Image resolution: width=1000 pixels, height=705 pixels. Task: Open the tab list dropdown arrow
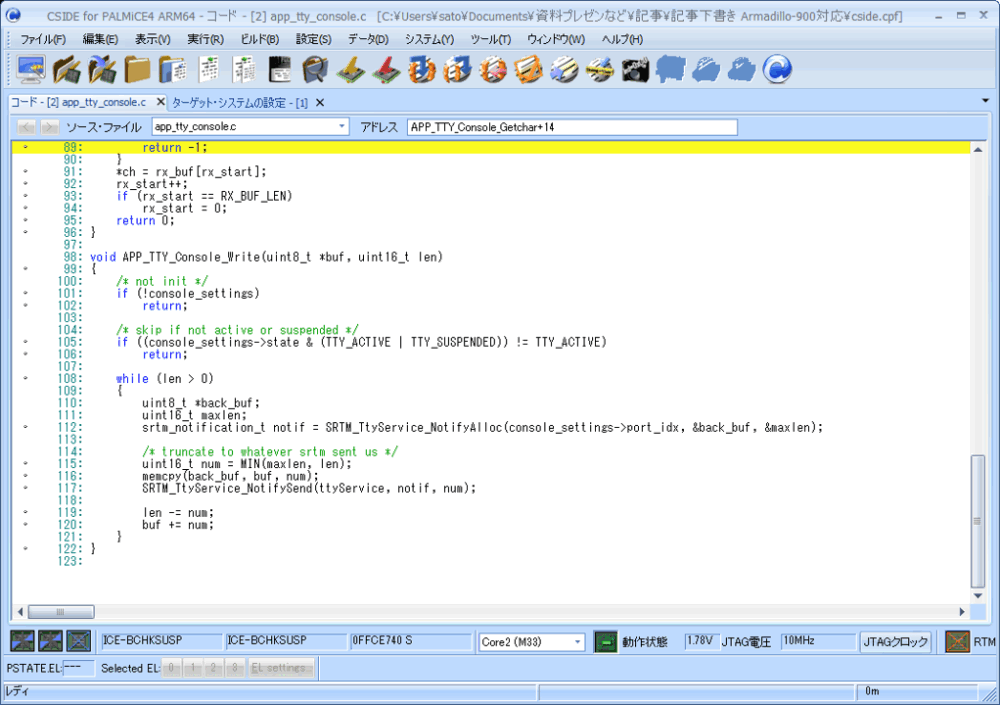tap(985, 101)
